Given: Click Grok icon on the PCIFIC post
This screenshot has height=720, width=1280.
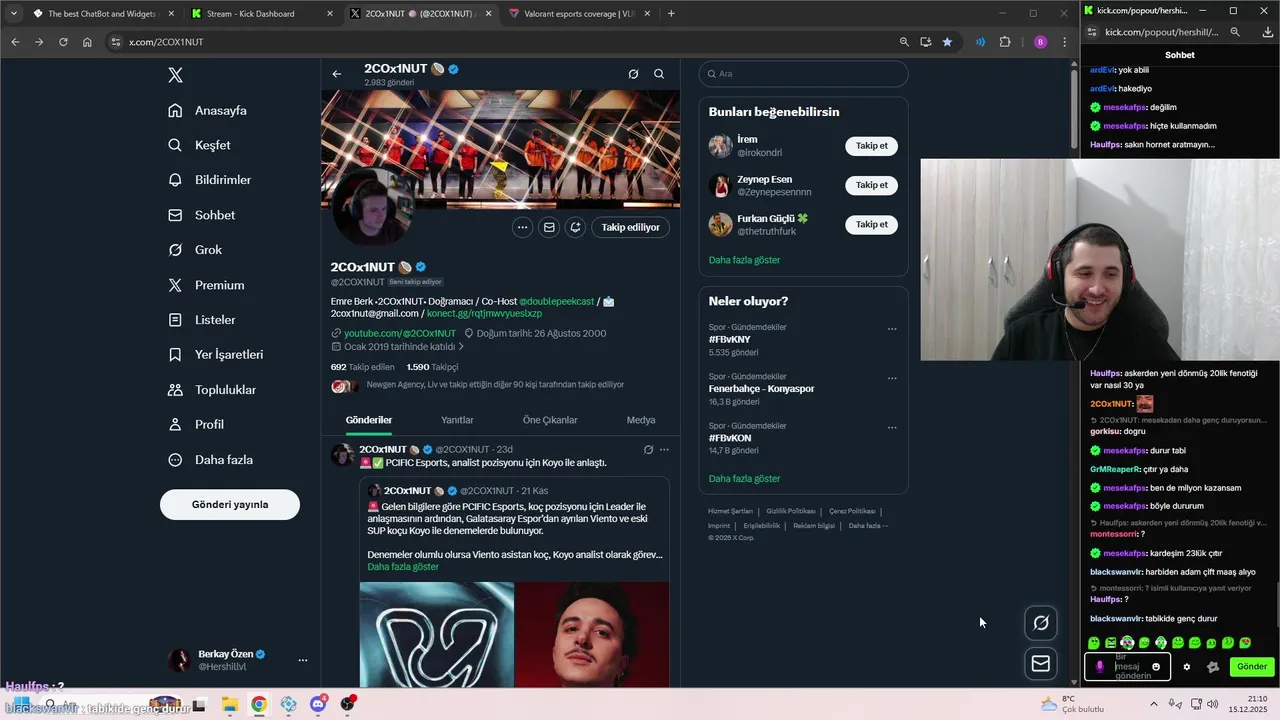Looking at the screenshot, I should point(648,450).
